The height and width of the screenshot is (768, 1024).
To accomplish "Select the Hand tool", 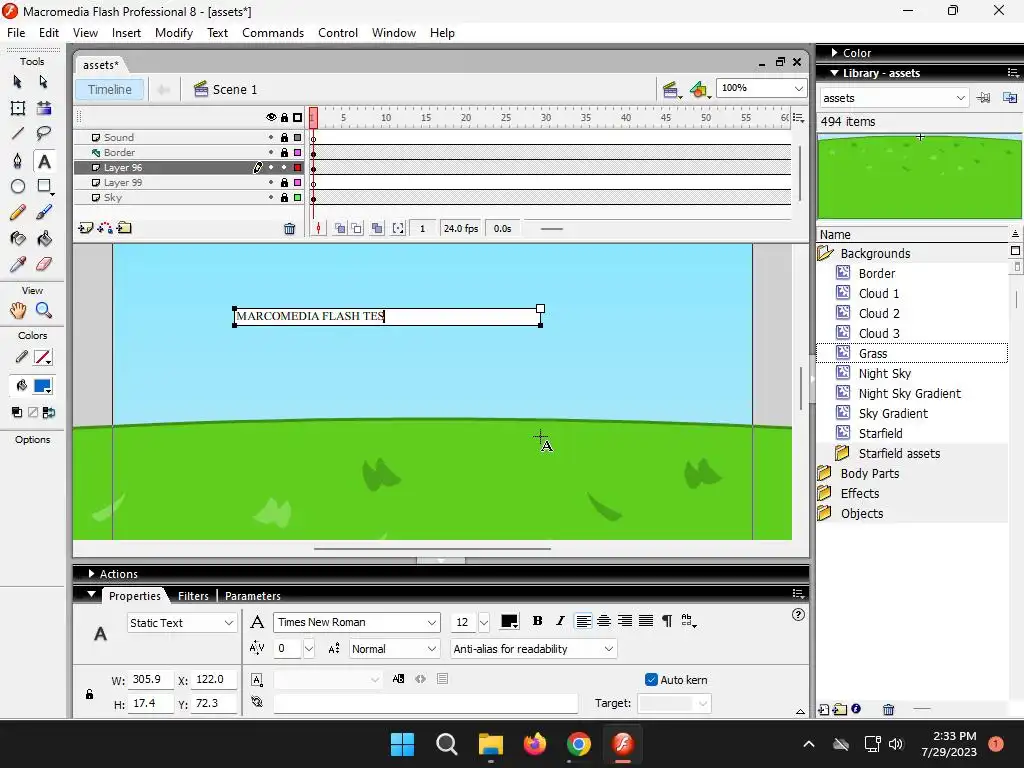I will pos(18,311).
